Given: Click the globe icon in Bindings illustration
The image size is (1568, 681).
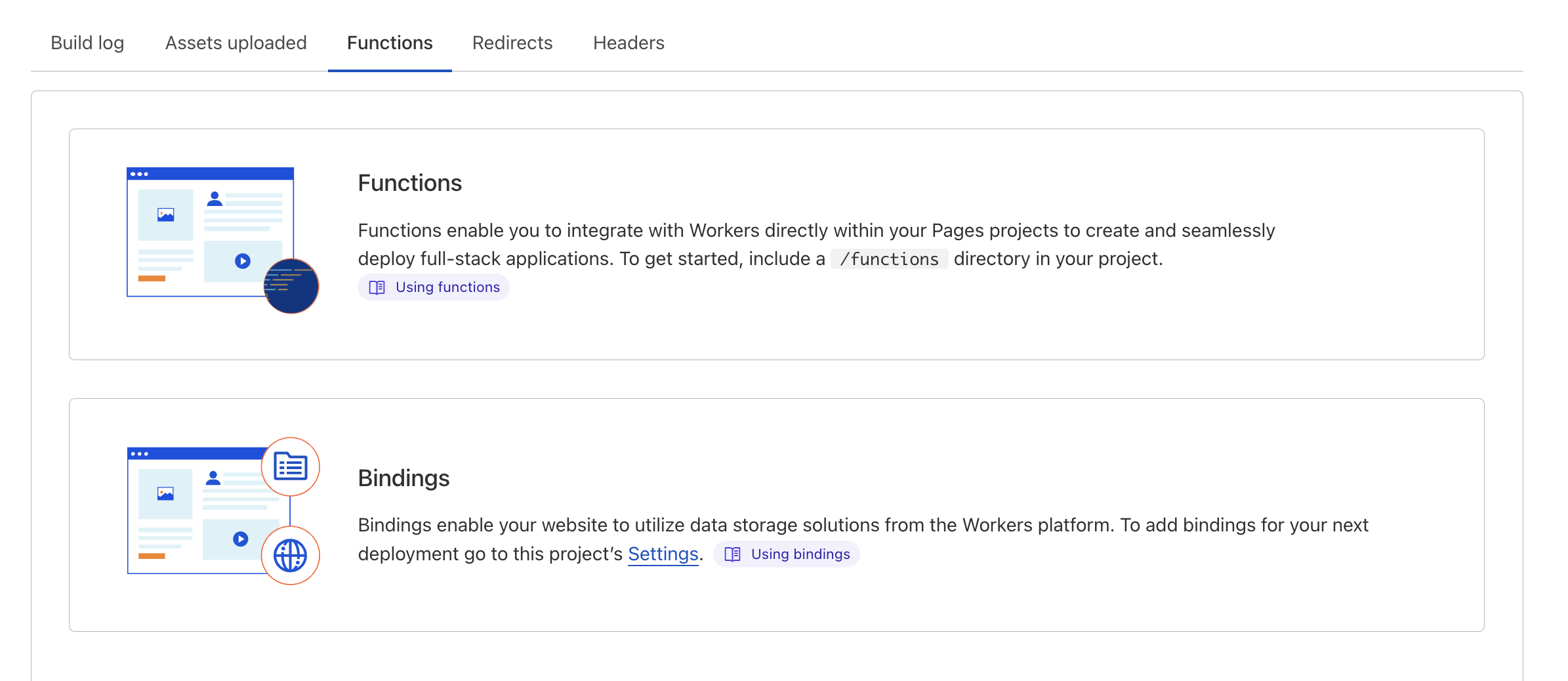Looking at the screenshot, I should click(290, 556).
